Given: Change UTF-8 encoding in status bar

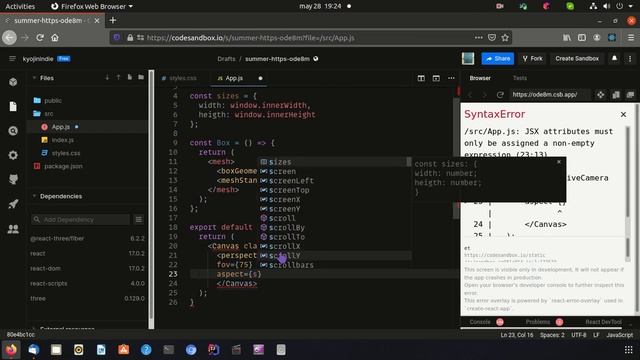Looking at the screenshot, I should (x=578, y=335).
